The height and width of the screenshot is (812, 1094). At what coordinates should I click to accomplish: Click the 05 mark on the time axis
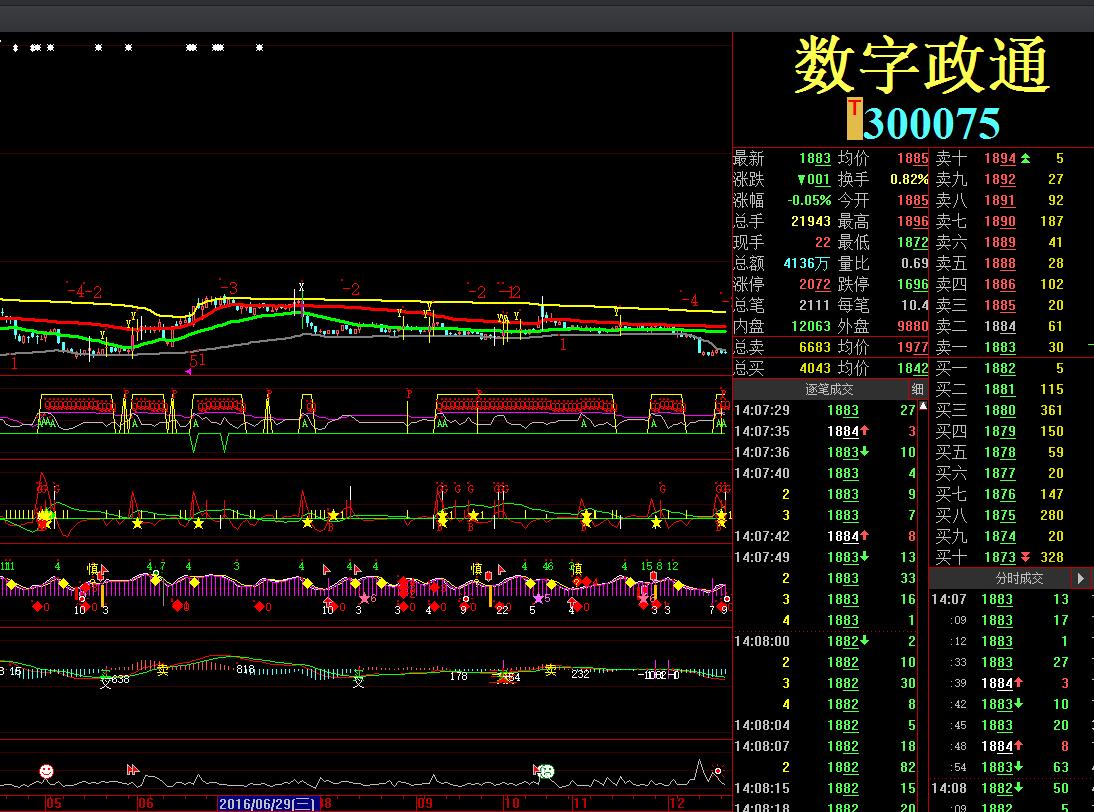(x=53, y=804)
